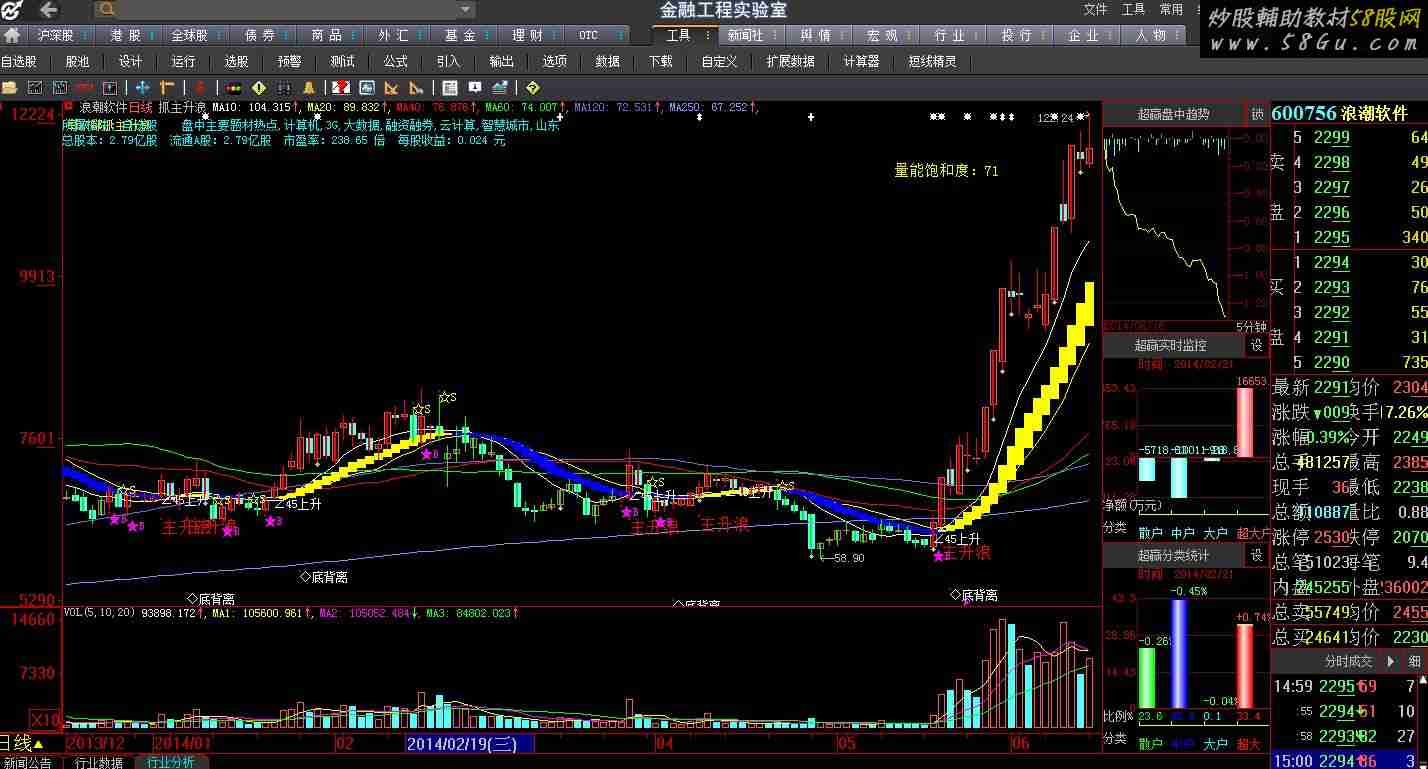Click the 选股 toolbar button
Screen dimensions: 1428x769
coord(236,61)
